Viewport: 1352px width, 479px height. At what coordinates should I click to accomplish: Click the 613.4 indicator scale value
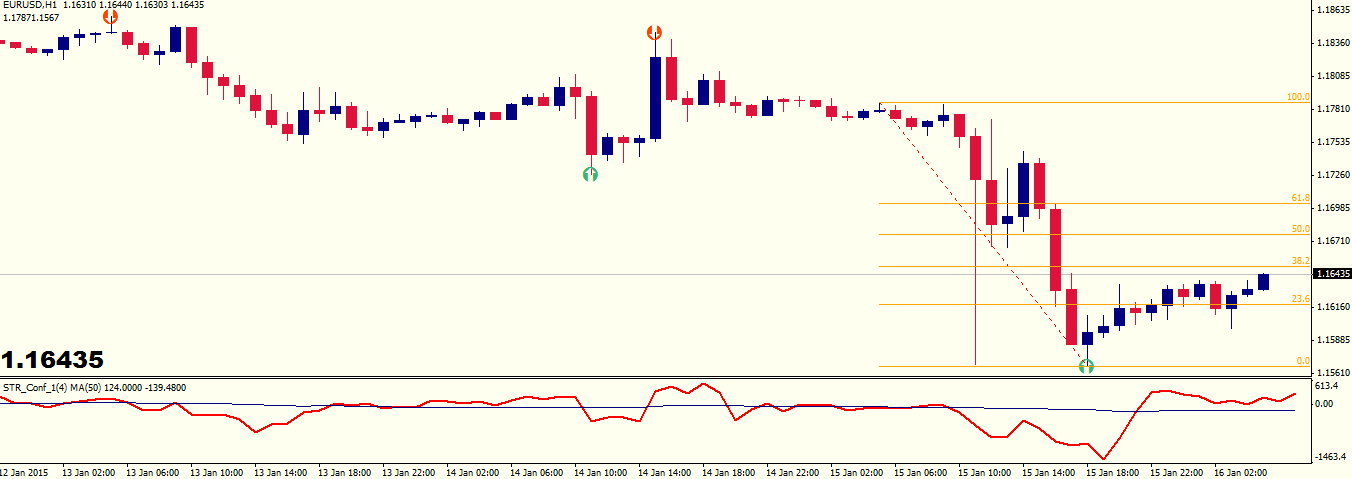tap(1327, 386)
